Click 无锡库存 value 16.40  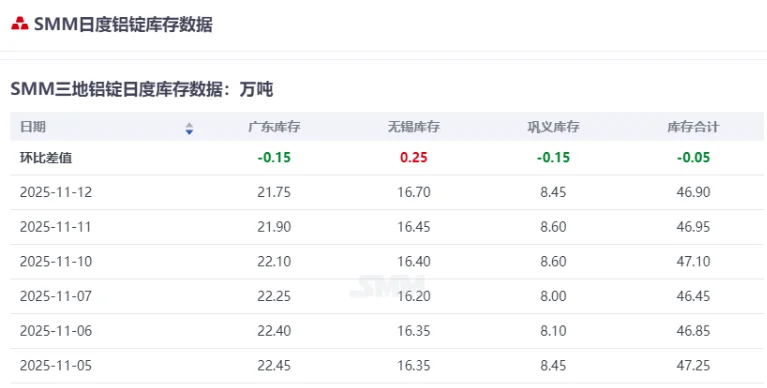[x=414, y=262]
